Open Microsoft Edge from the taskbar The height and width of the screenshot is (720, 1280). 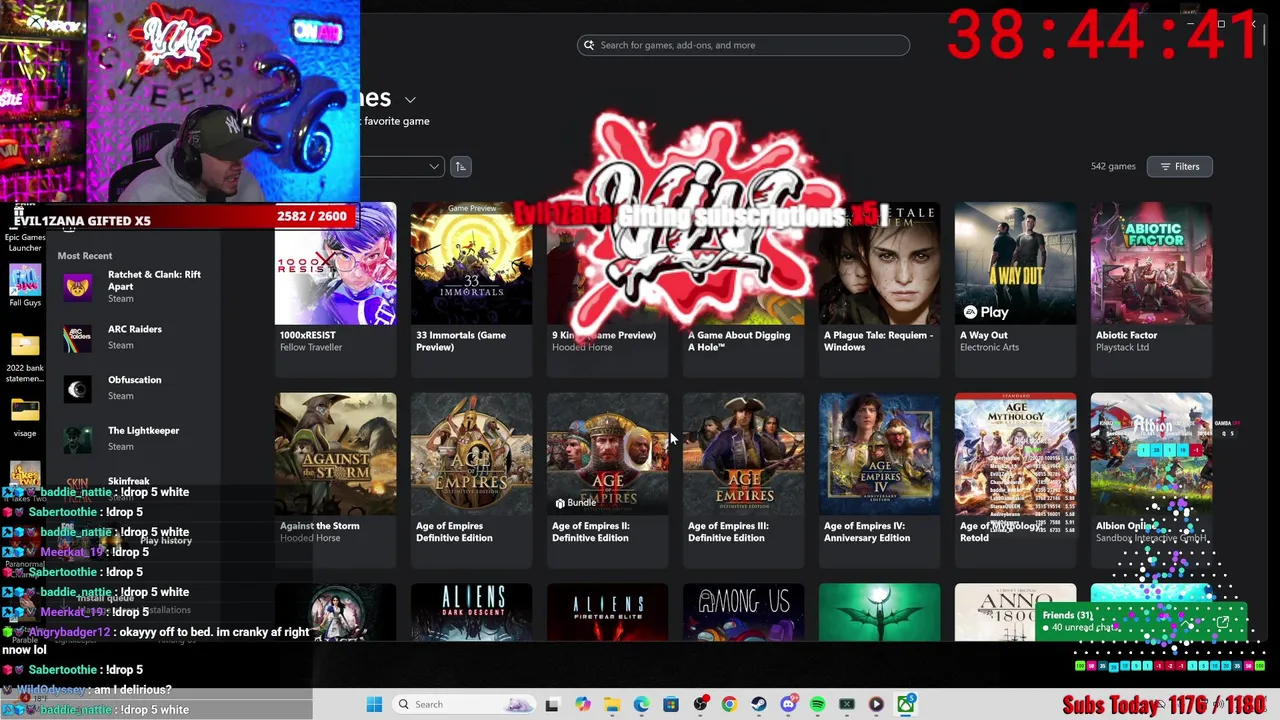point(641,704)
